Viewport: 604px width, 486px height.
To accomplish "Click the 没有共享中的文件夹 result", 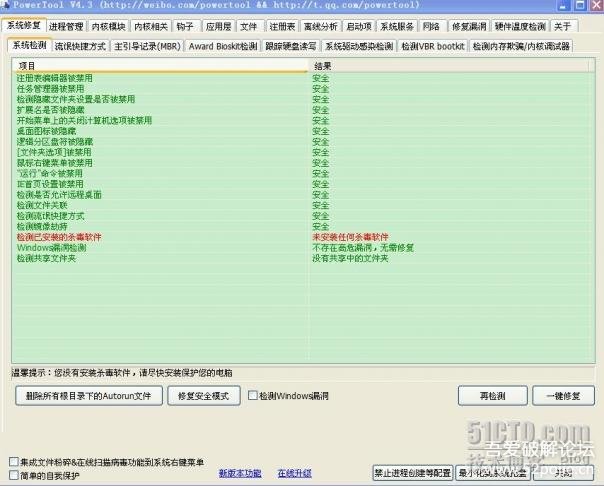I will pos(350,258).
